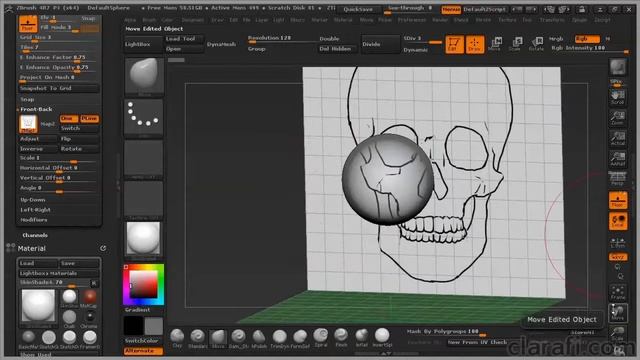Open the Transform menu

[552, 19]
